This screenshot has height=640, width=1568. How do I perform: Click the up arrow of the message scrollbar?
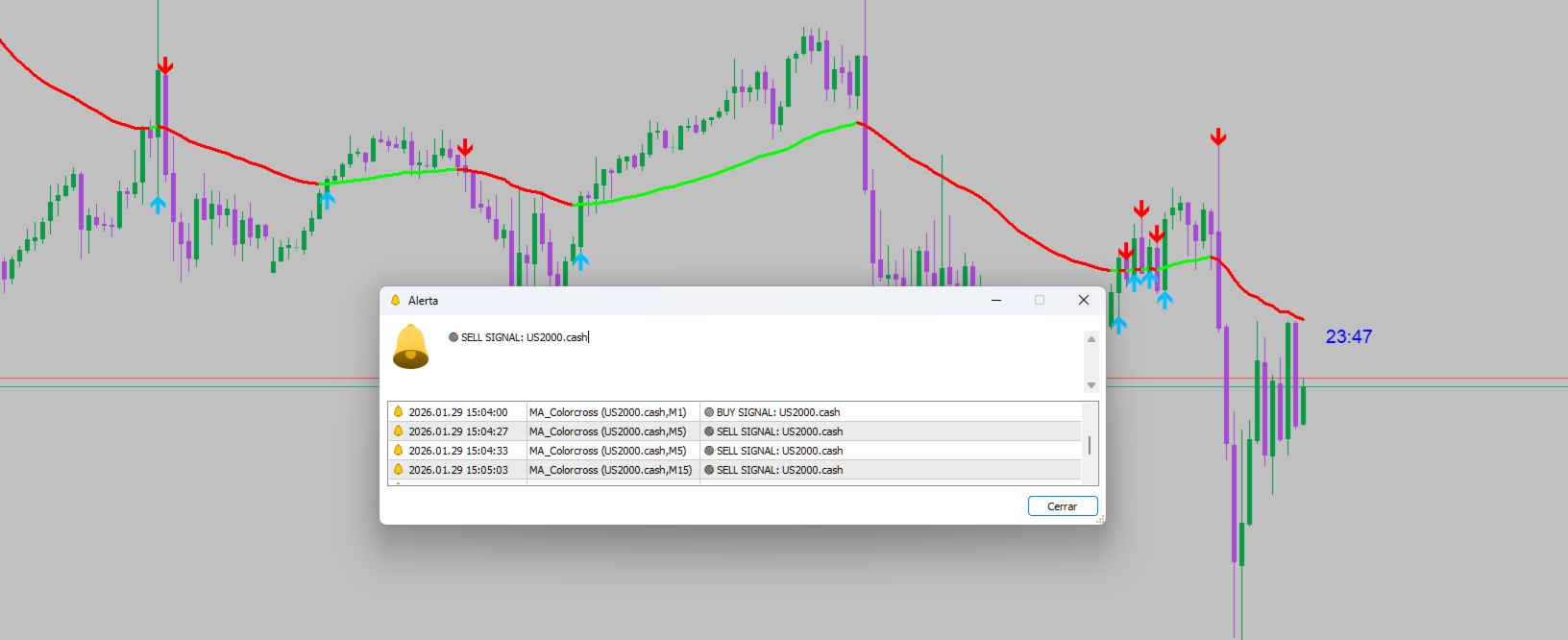(x=1091, y=338)
